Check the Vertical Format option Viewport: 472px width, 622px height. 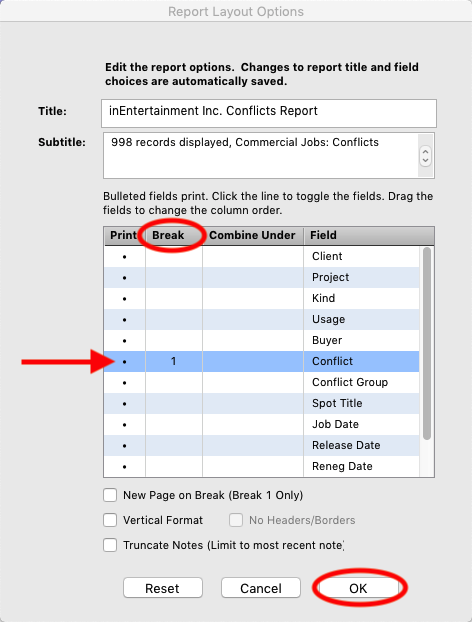(110, 520)
